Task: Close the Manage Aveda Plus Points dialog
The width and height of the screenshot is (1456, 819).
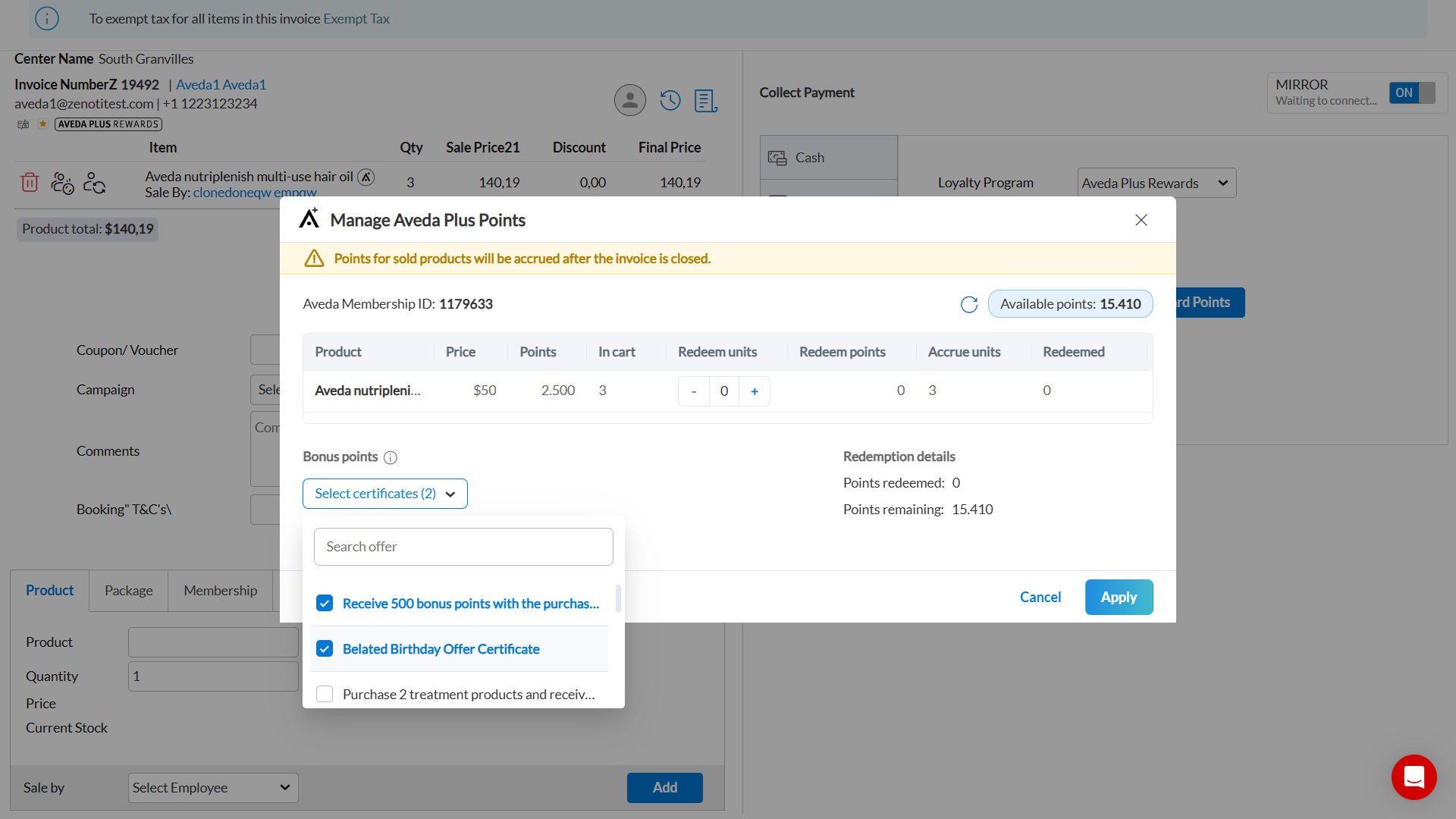Action: [1141, 220]
